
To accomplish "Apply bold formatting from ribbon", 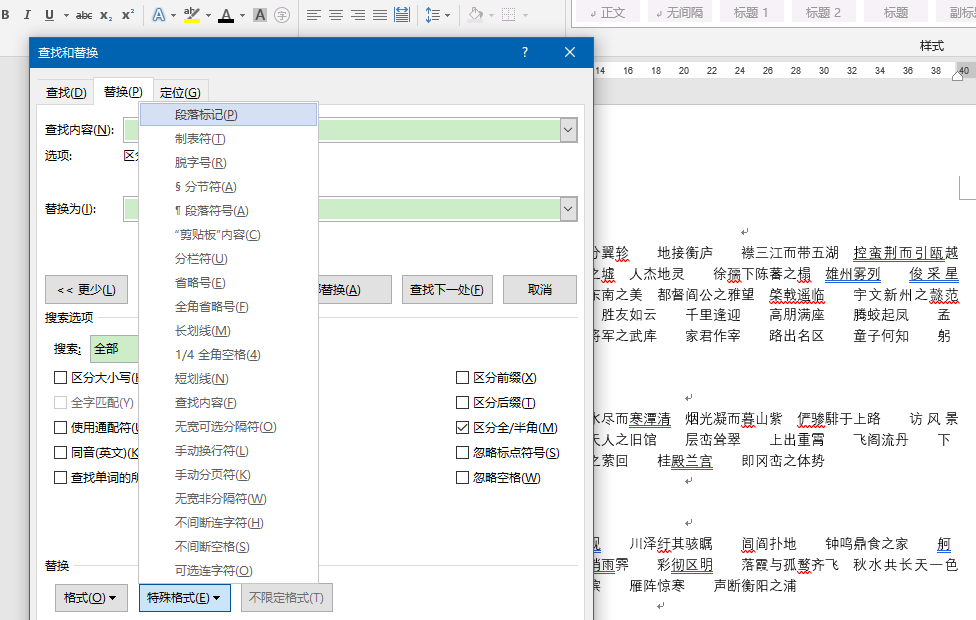I will pyautogui.click(x=6, y=15).
